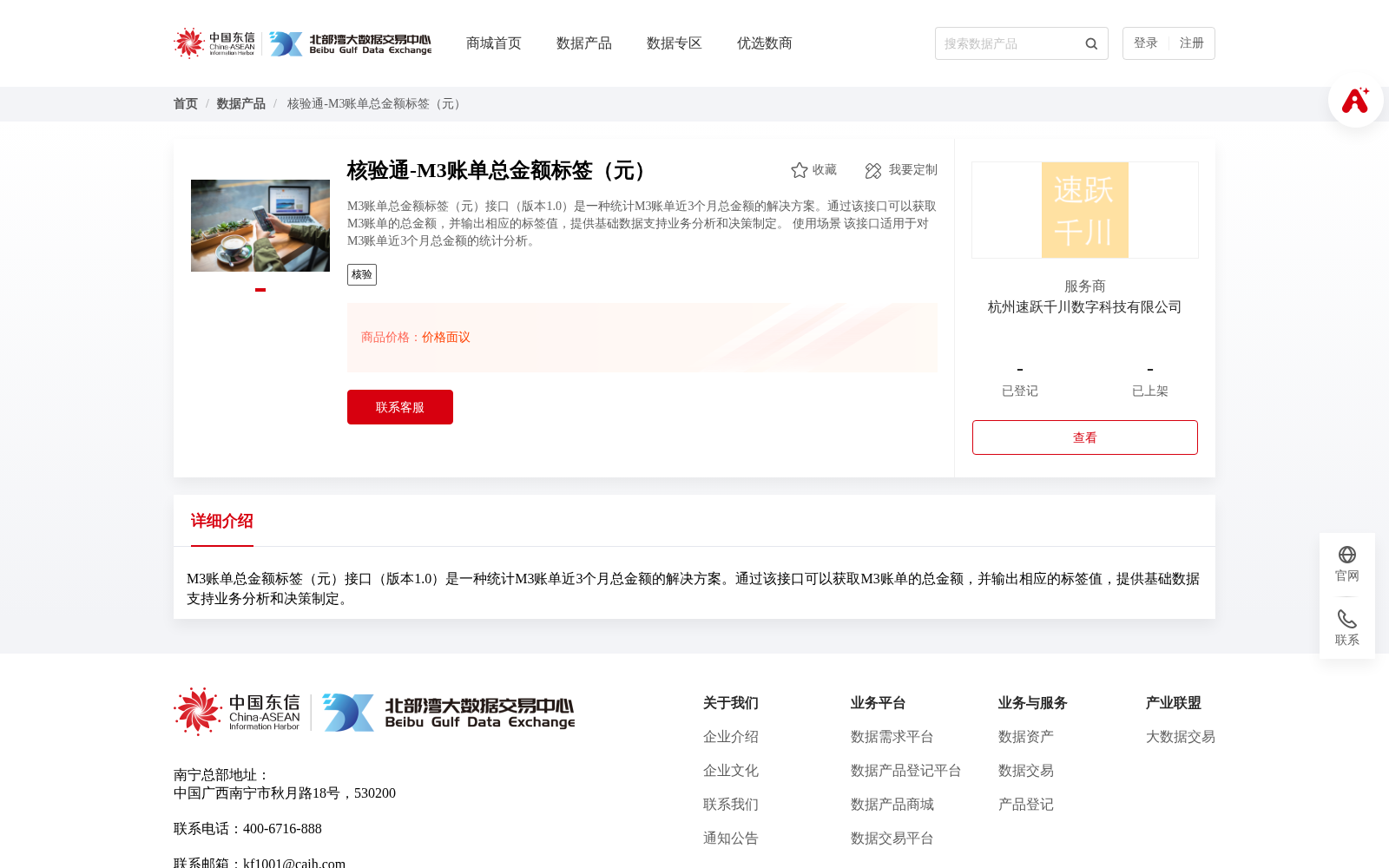Click the 业务与服务 footer heading

pos(1033,703)
